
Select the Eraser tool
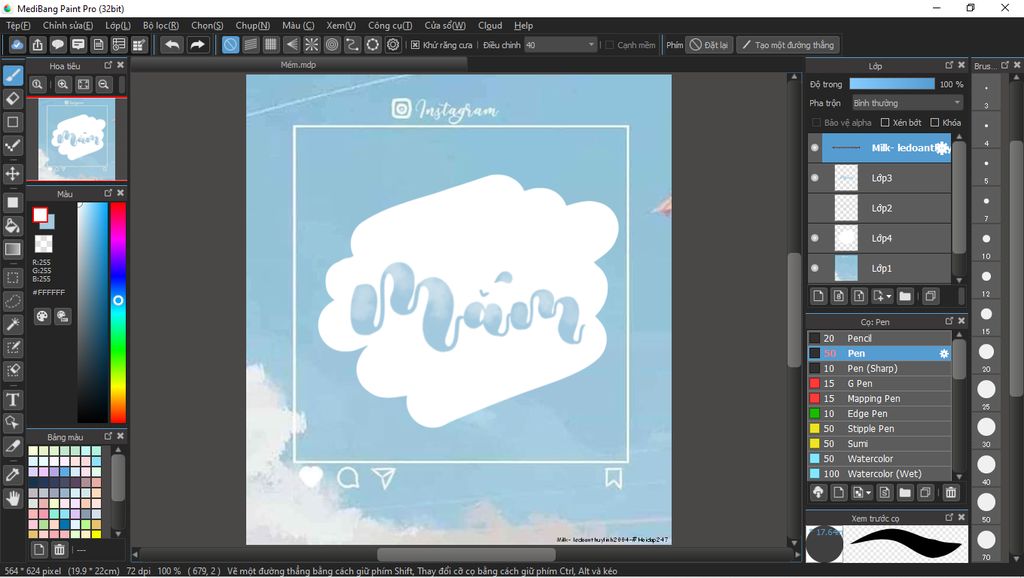pos(12,99)
